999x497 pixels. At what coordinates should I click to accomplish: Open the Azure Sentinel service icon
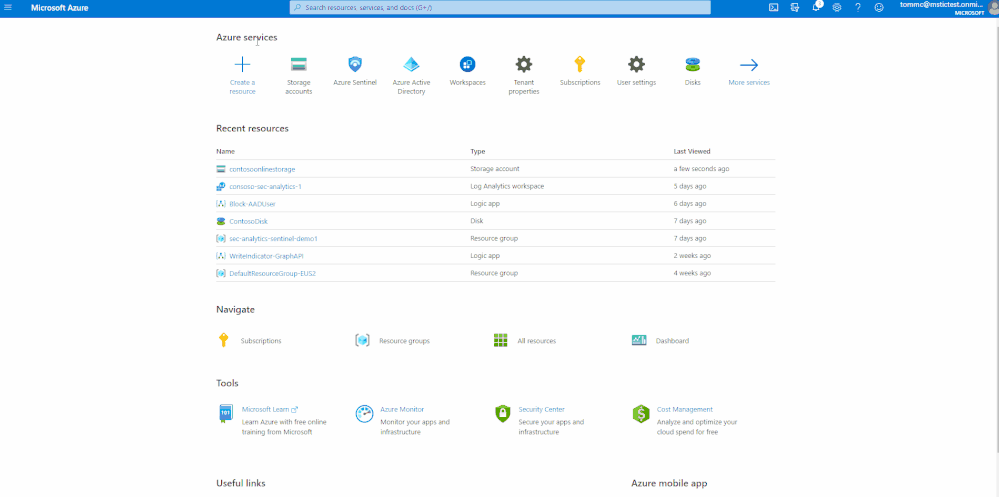click(355, 64)
